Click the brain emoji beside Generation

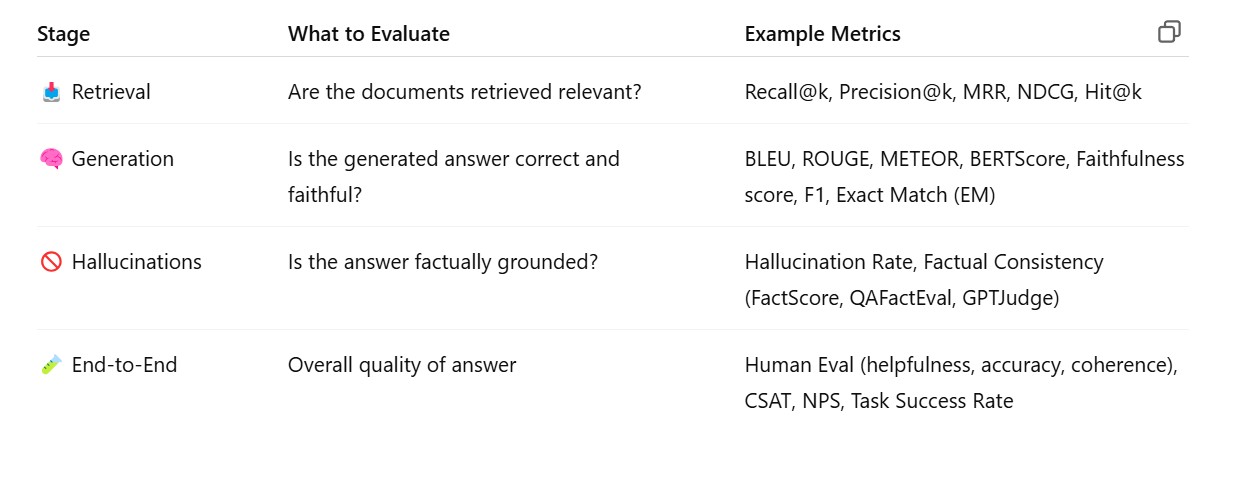pyautogui.click(x=51, y=159)
